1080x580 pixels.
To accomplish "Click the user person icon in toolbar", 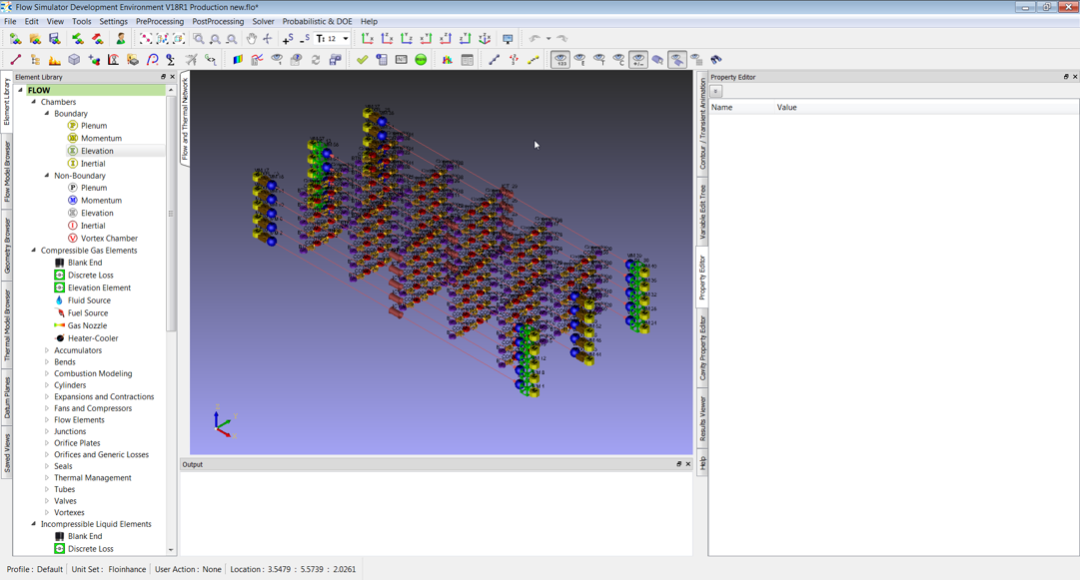I will pos(121,39).
